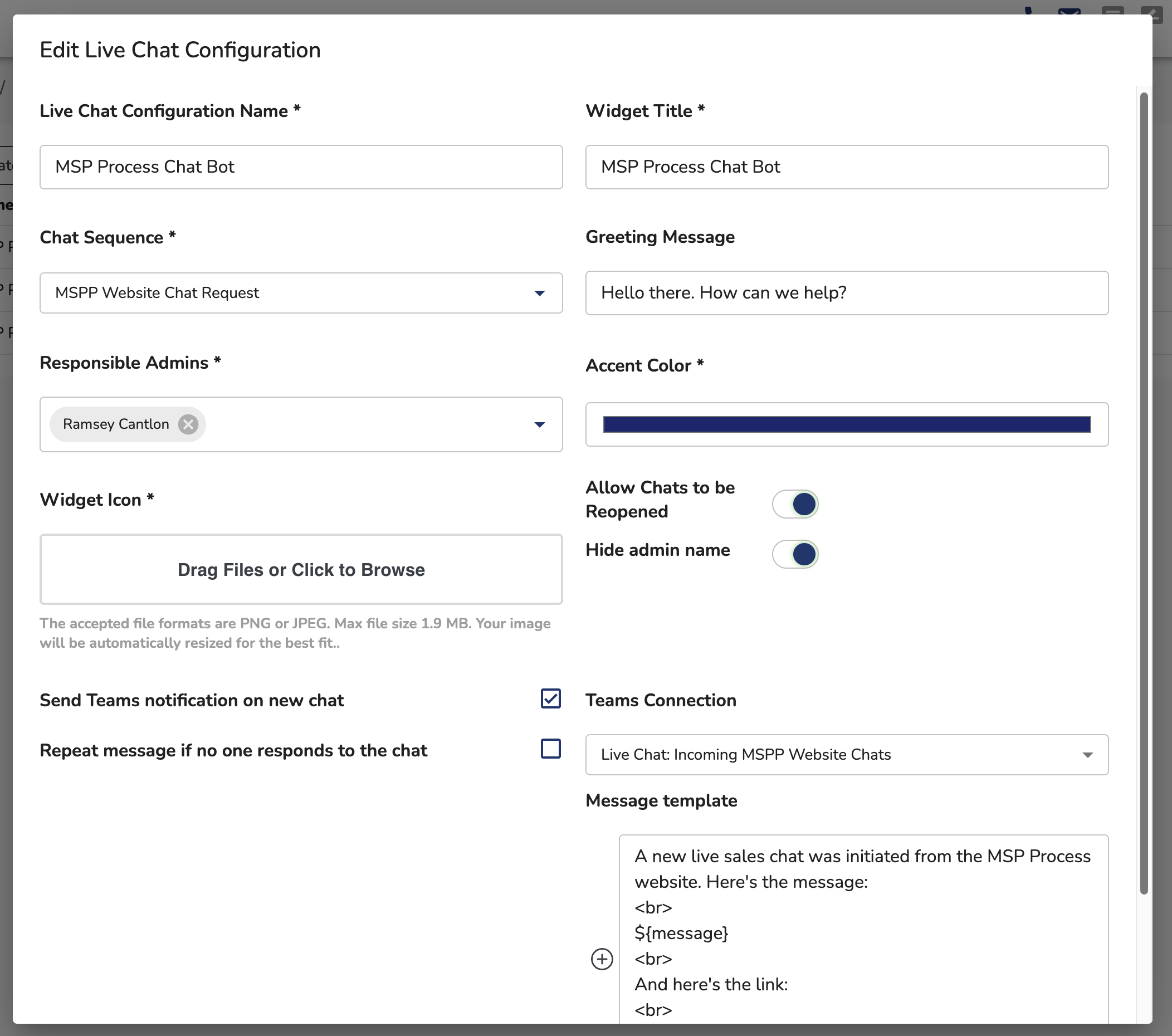Screen dimensions: 1172x1036
Task: Click the list icon in top bar
Action: pos(1112,12)
